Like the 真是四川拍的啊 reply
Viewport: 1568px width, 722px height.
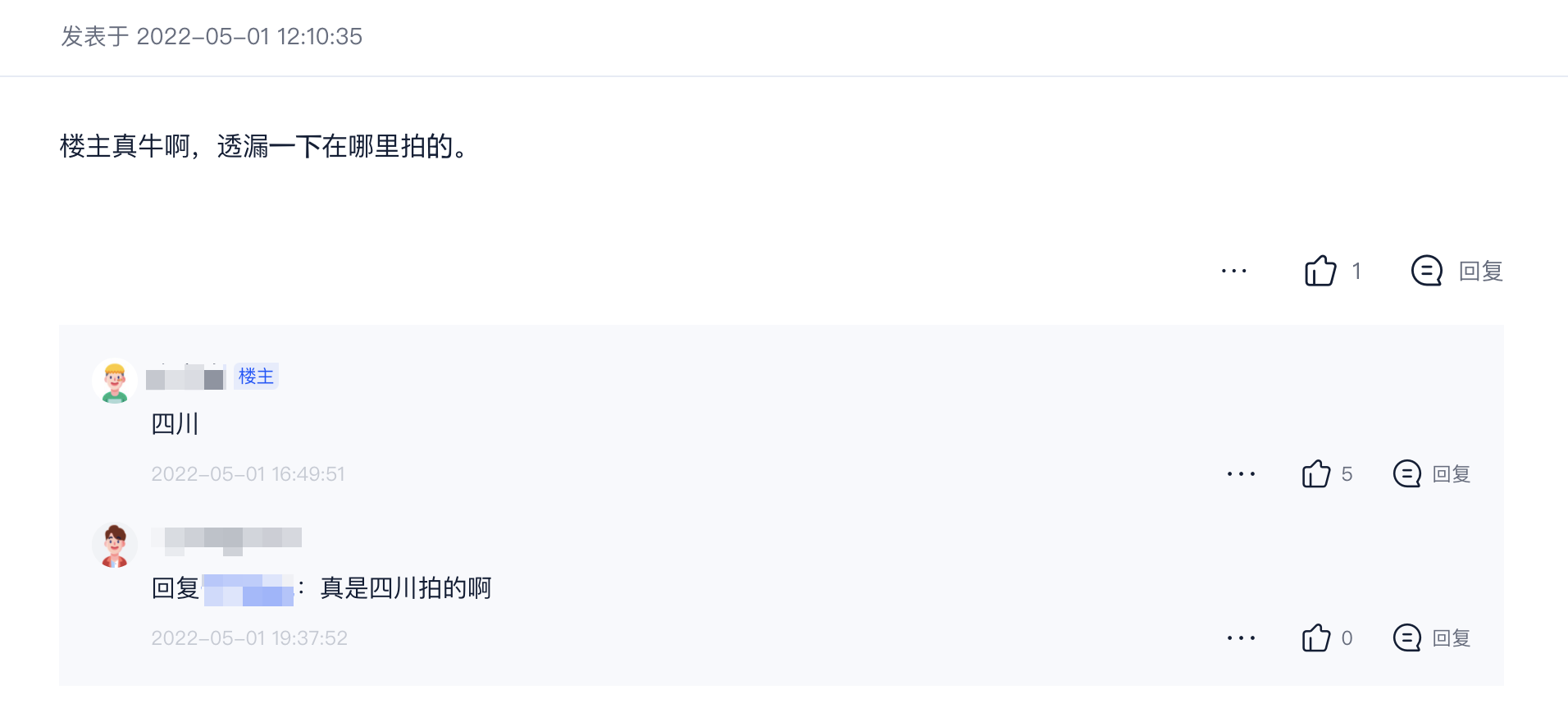point(1316,638)
